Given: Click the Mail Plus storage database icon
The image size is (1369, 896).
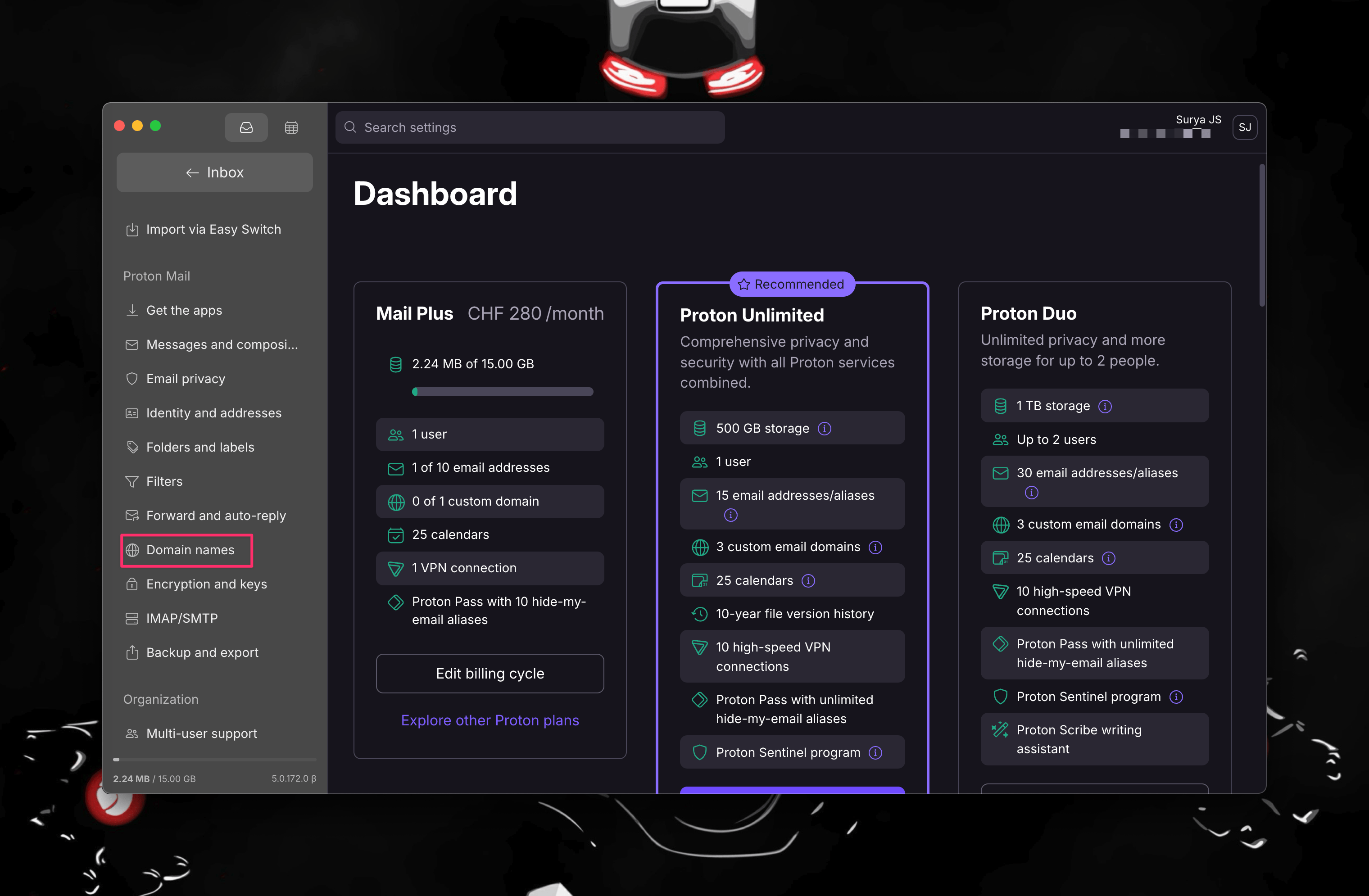Looking at the screenshot, I should (x=396, y=364).
